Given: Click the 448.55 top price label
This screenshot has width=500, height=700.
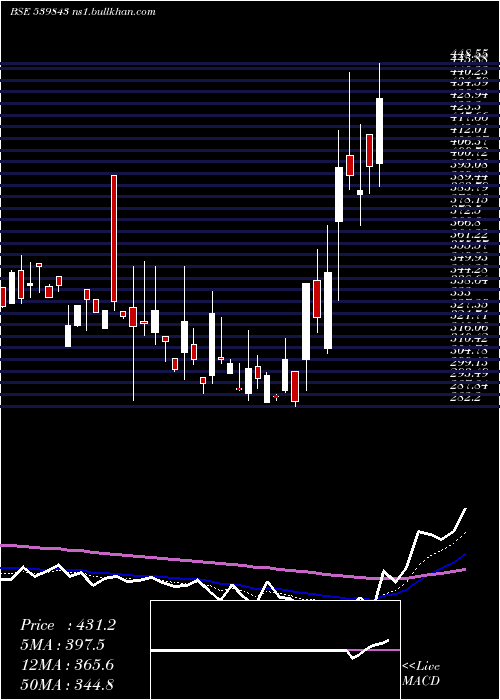Looking at the screenshot, I should coord(469,55).
